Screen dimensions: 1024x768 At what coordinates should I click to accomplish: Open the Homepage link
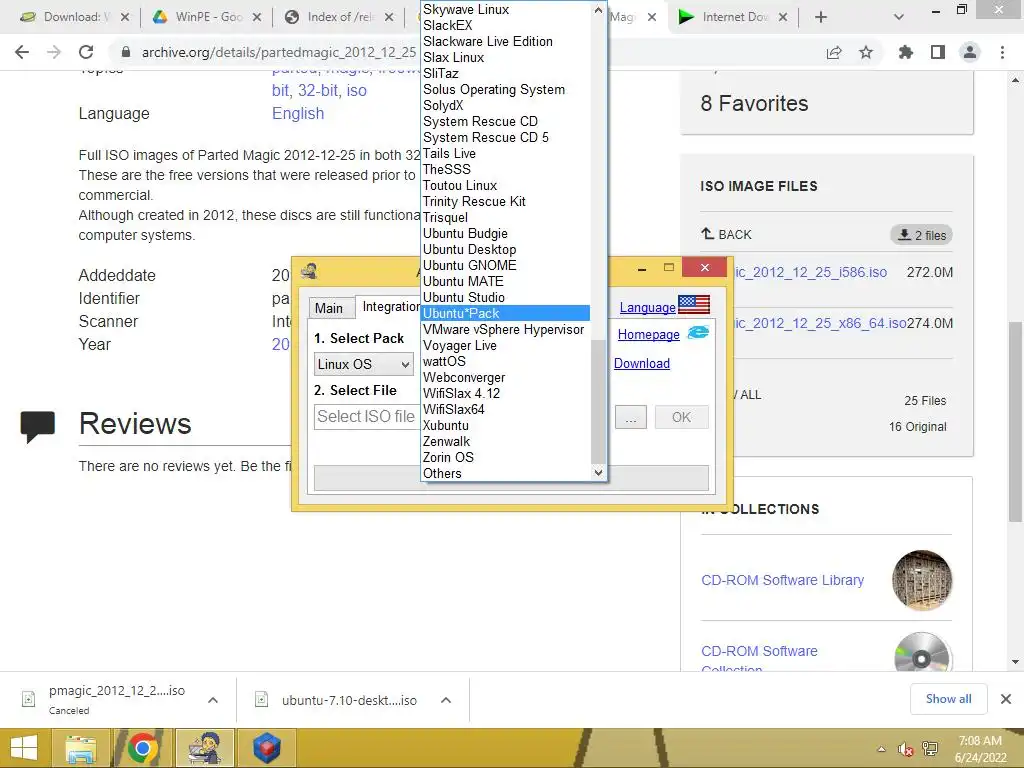click(648, 334)
